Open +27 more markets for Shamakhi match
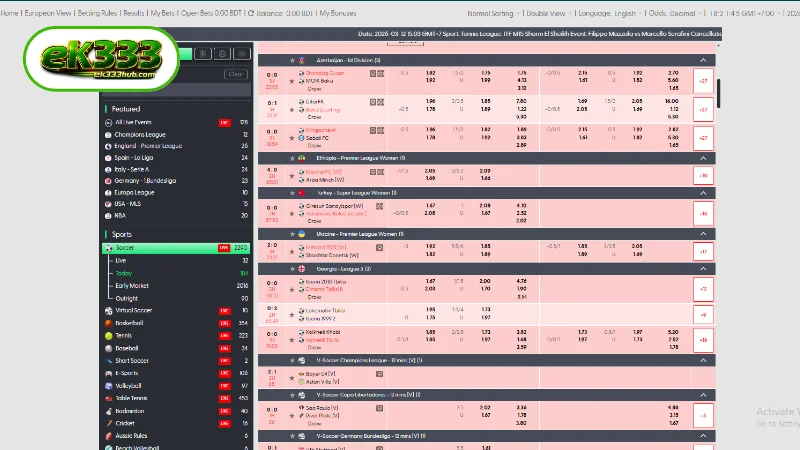 [x=703, y=81]
